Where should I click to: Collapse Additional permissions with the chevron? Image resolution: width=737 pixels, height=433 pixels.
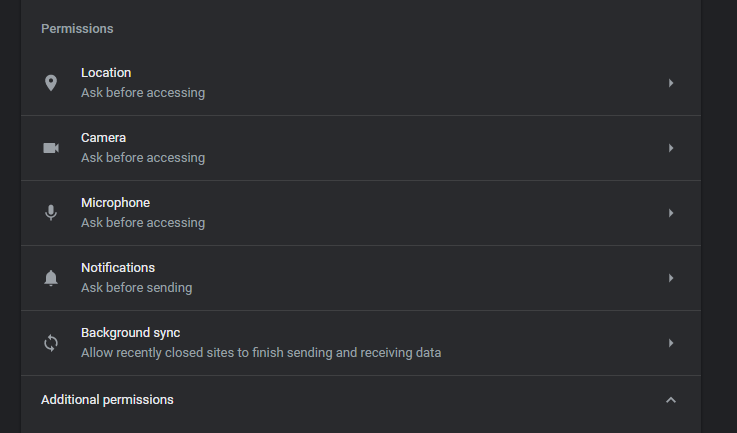tap(671, 400)
